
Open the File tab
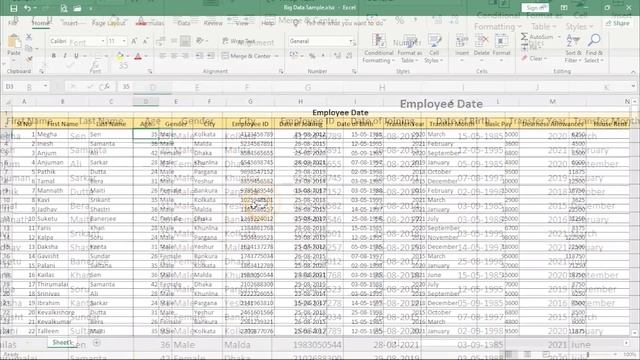pyautogui.click(x=13, y=23)
